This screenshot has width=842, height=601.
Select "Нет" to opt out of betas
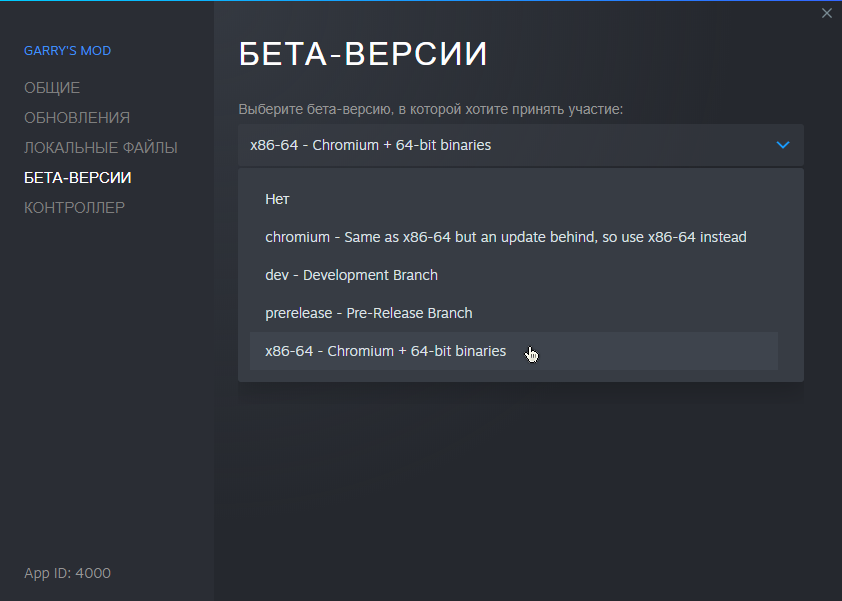pyautogui.click(x=277, y=199)
